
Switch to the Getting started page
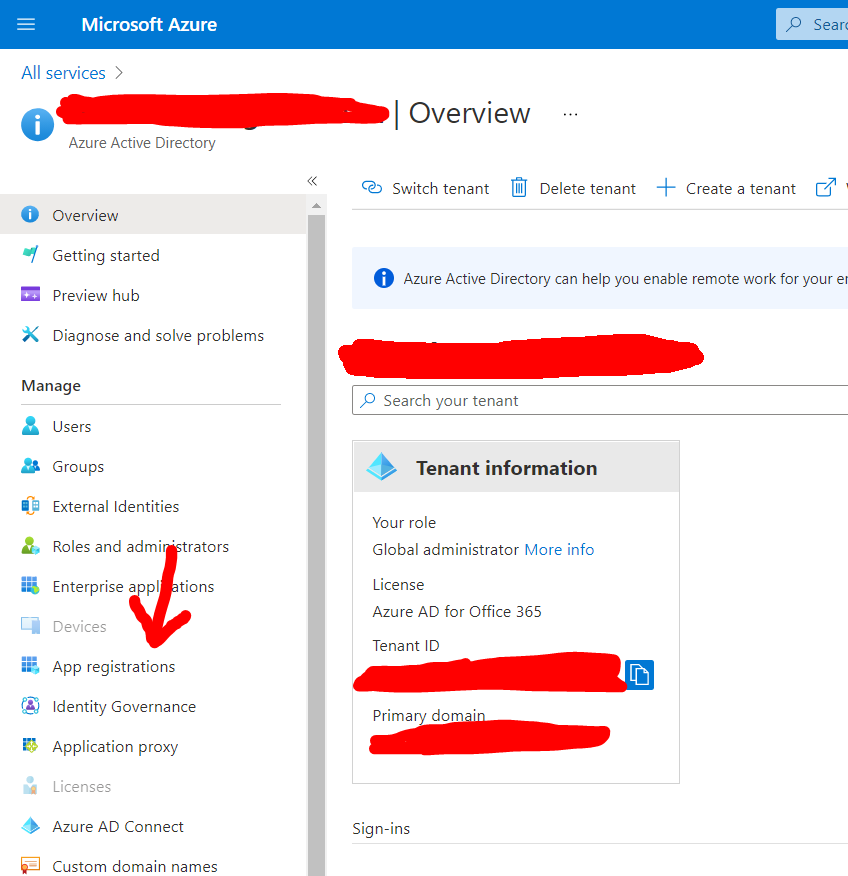pos(103,255)
